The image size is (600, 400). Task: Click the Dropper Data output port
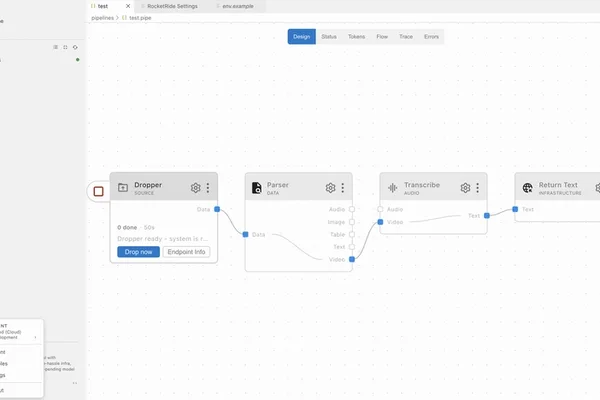pyautogui.click(x=217, y=209)
